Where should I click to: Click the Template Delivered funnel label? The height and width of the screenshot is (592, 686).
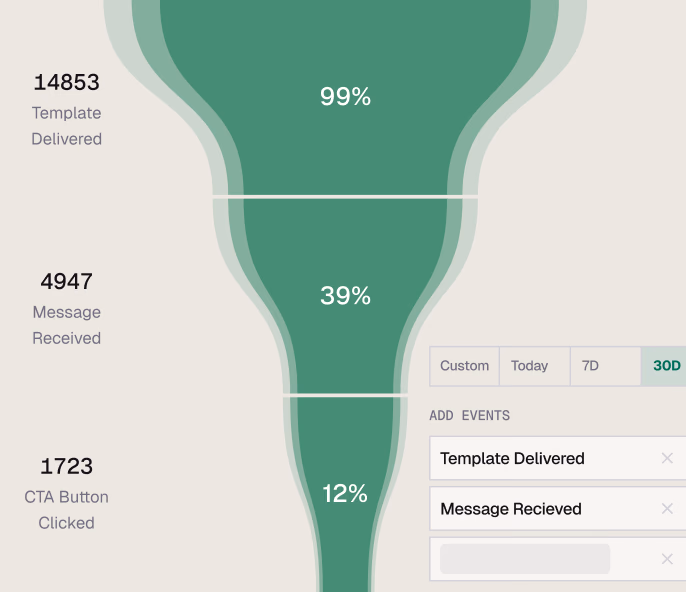point(67,126)
